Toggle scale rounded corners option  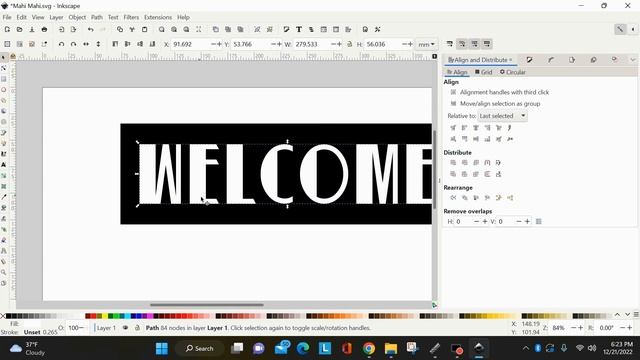[462, 44]
